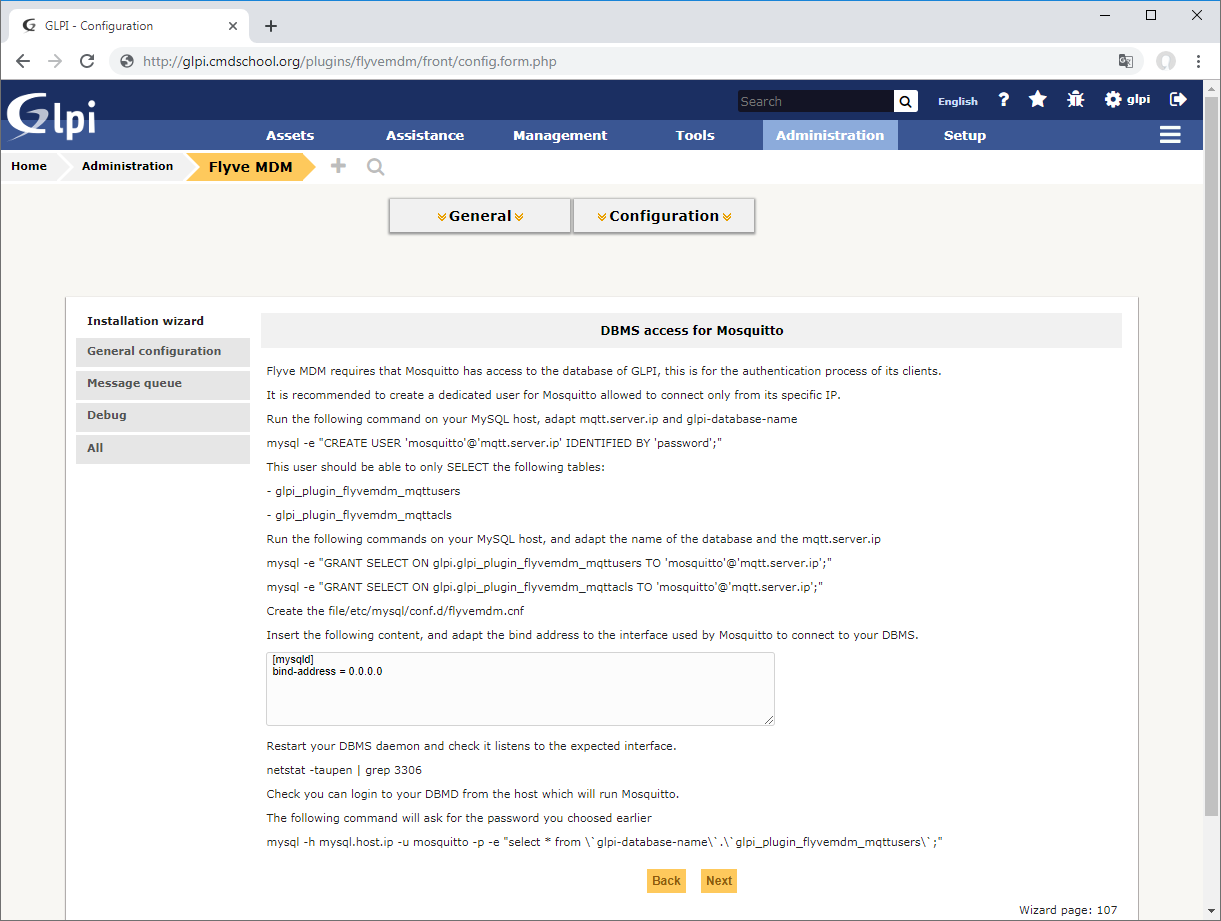This screenshot has width=1221, height=921.
Task: Open the Assets menu
Action: tap(290, 135)
